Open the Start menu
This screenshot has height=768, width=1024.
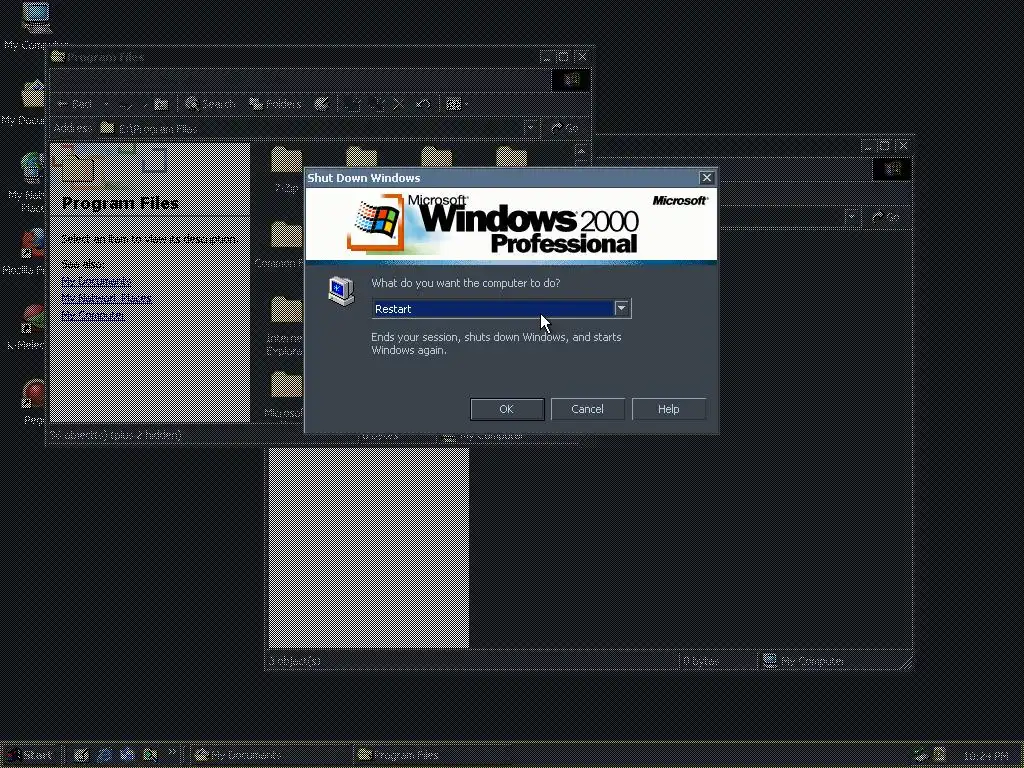tap(30, 755)
